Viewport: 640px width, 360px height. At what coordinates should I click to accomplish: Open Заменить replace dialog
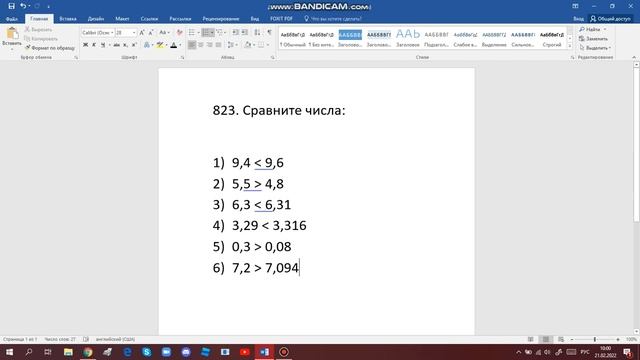point(593,39)
